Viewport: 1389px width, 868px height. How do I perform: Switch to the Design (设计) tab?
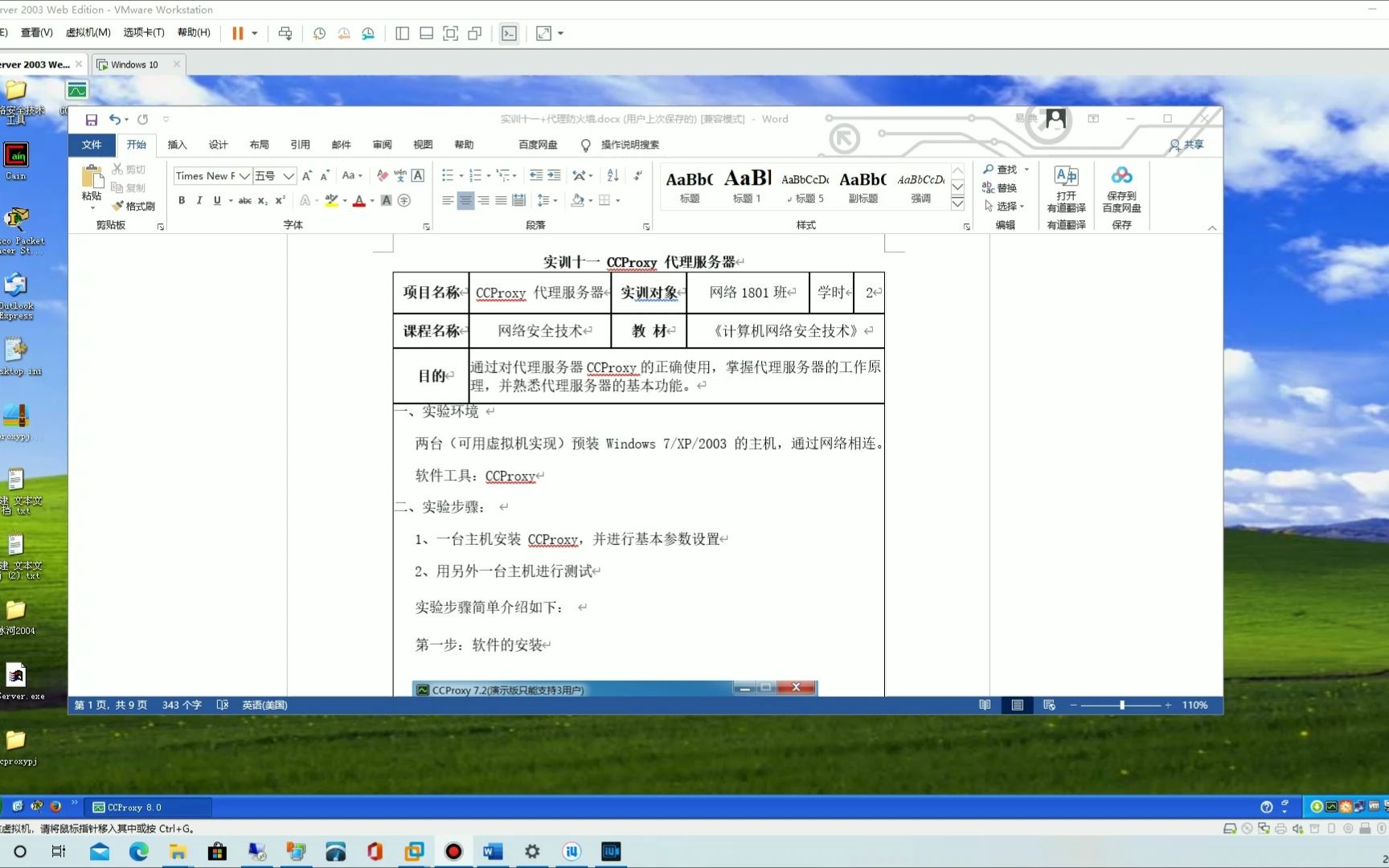tap(218, 145)
